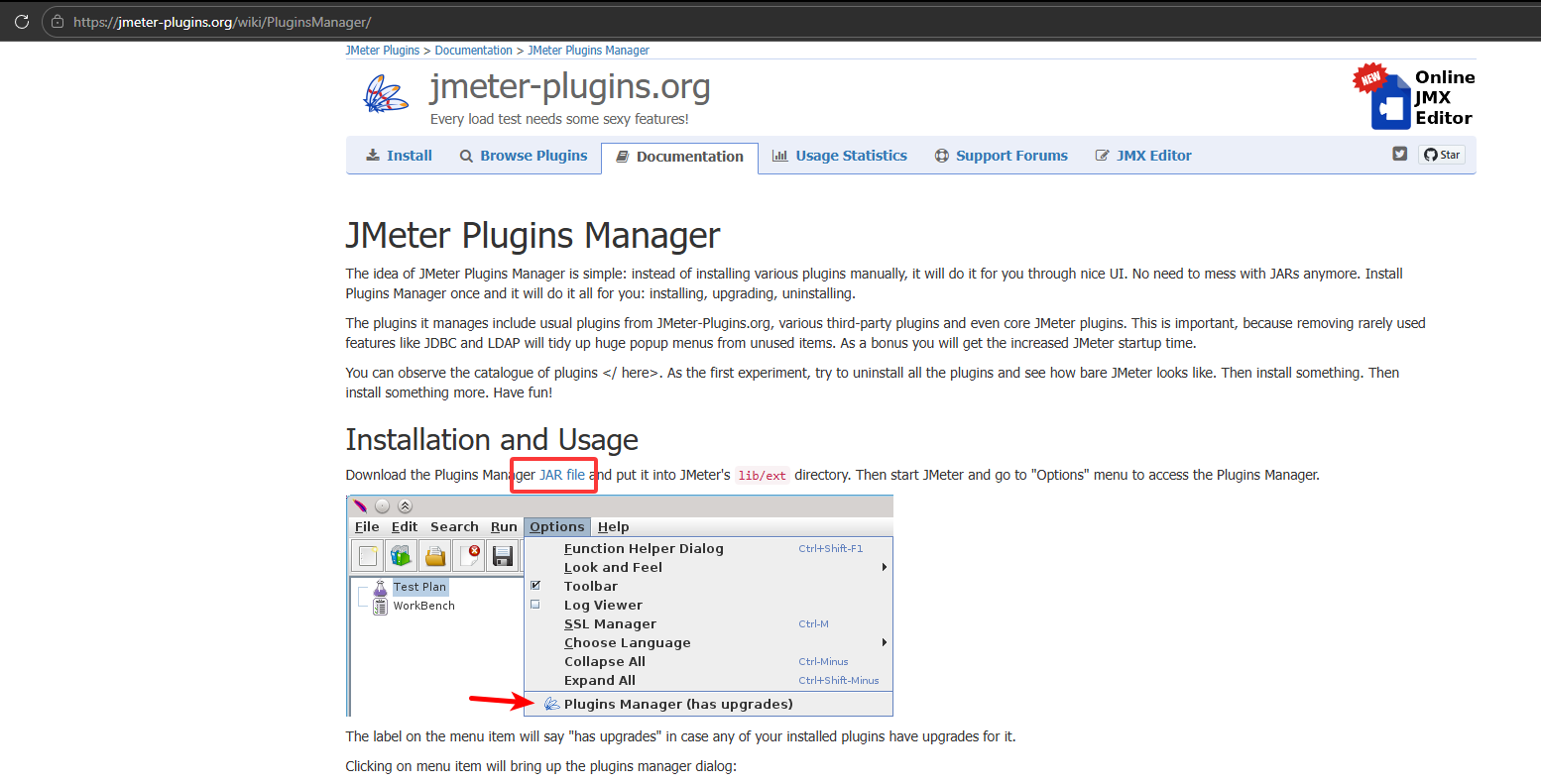Click the 'JMeter Plugins Manager' page heading

[533, 236]
